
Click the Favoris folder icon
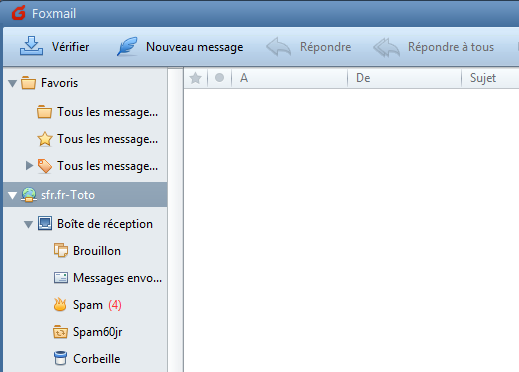point(28,83)
